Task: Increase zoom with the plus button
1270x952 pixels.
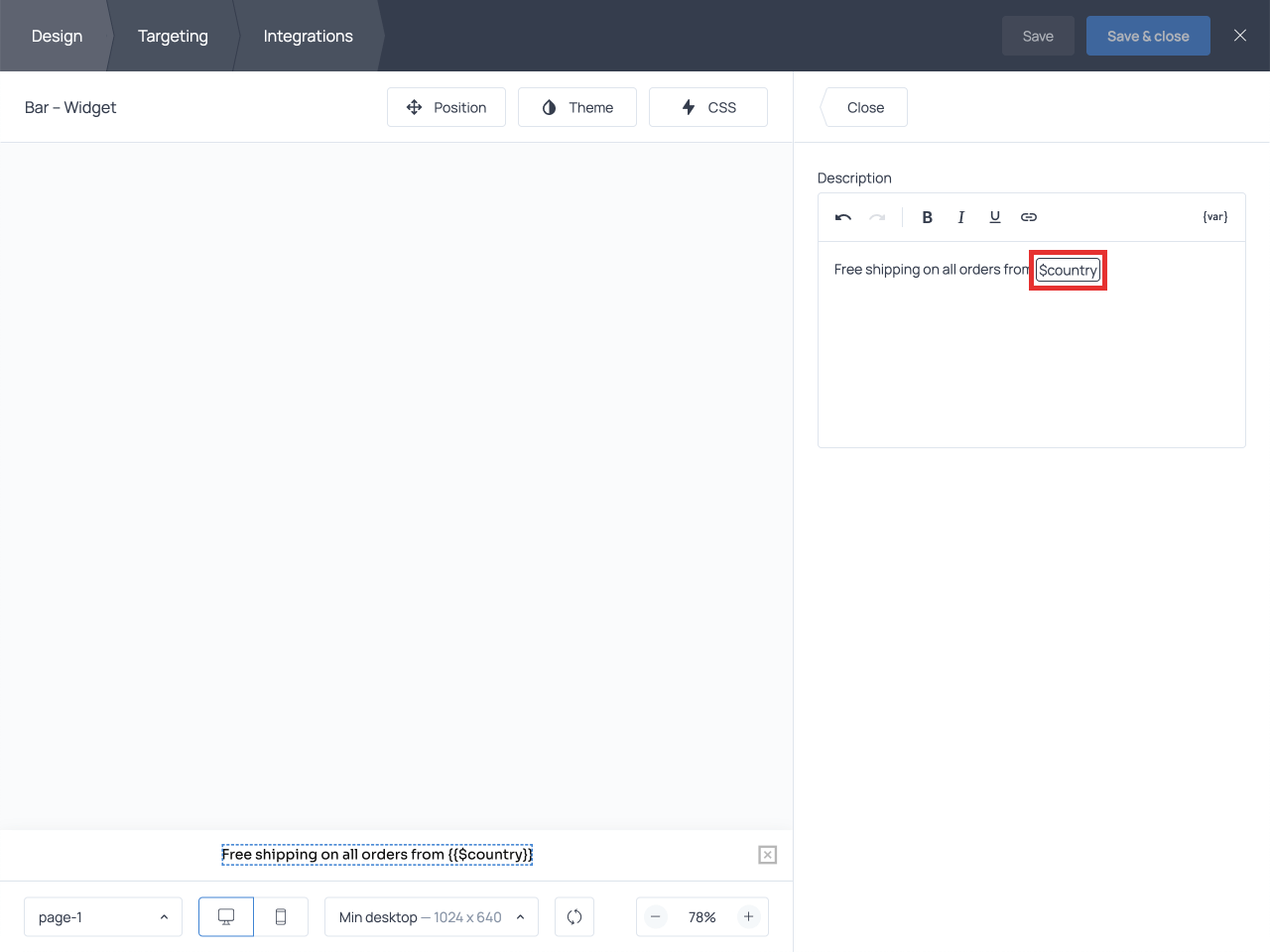Action: 749,917
